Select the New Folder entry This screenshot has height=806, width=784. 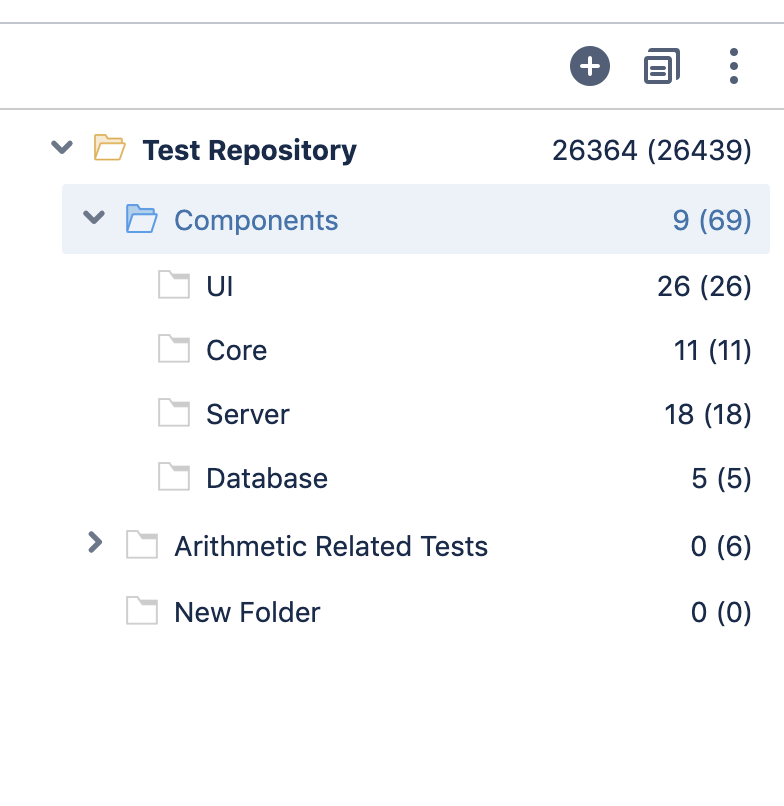pyautogui.click(x=415, y=612)
